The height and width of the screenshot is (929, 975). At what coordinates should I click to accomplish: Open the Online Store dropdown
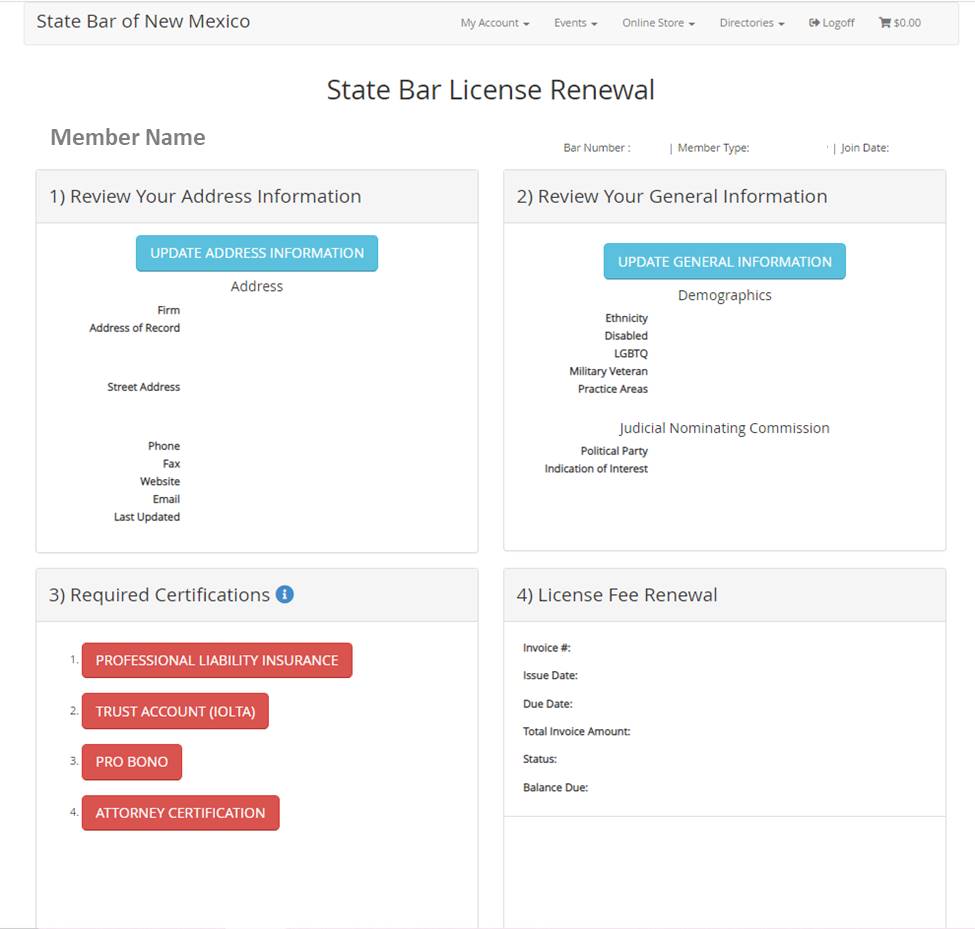coord(658,23)
